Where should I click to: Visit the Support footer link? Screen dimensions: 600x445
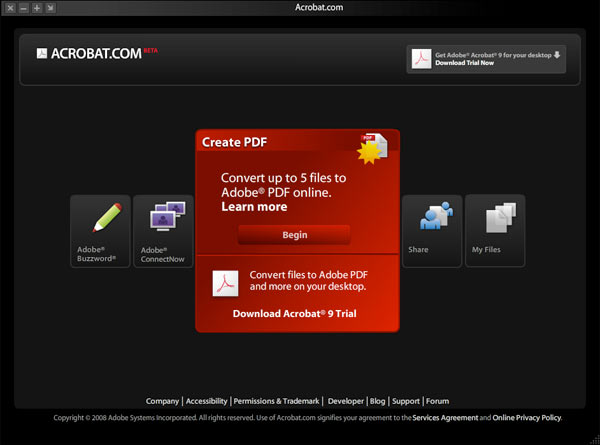405,401
